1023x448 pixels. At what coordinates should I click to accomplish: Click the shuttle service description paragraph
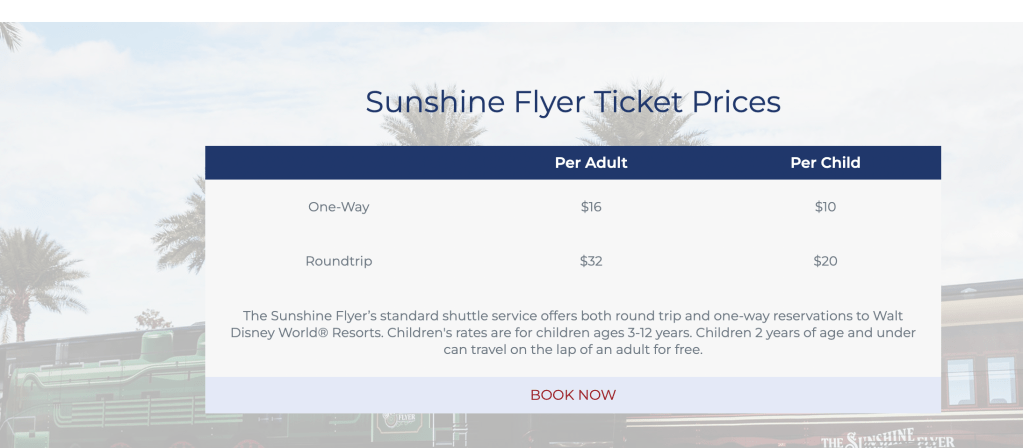(573, 333)
